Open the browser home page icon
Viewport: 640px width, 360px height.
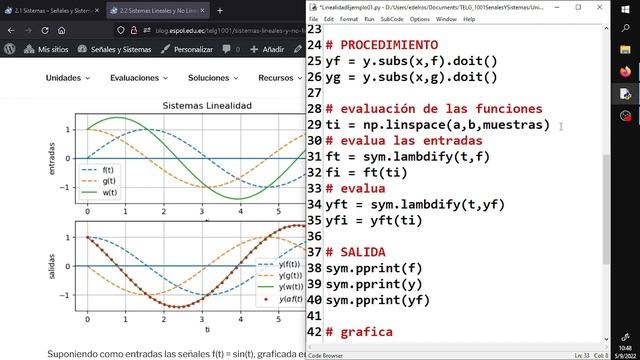point(61,30)
